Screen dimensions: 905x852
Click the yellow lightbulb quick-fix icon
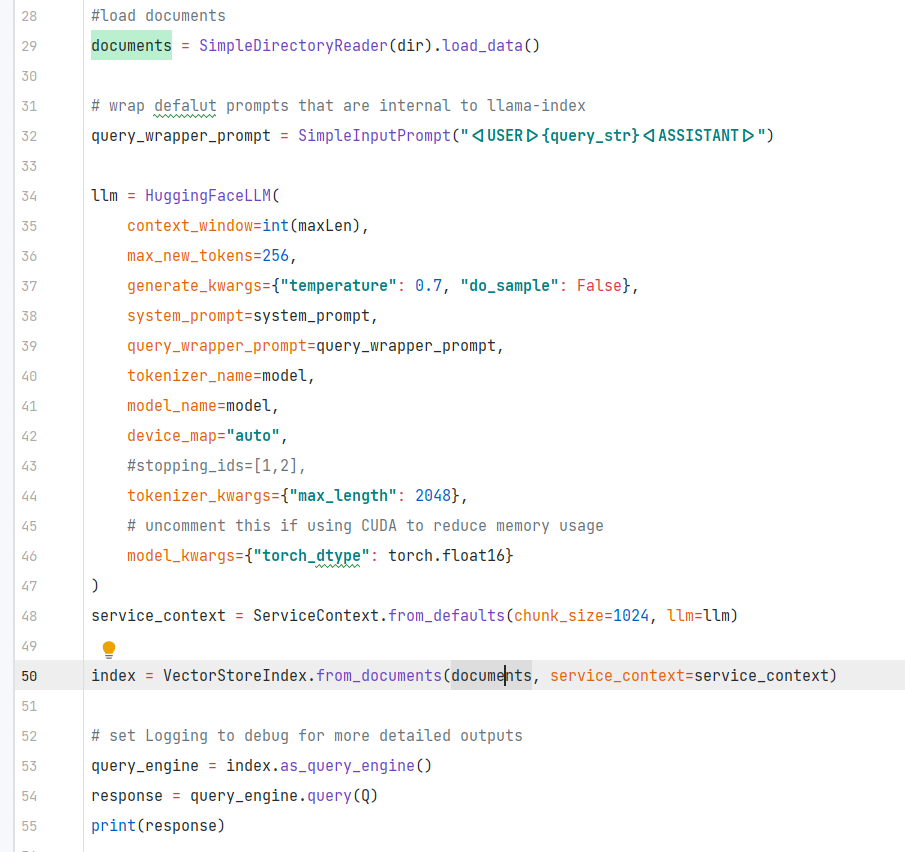point(109,649)
